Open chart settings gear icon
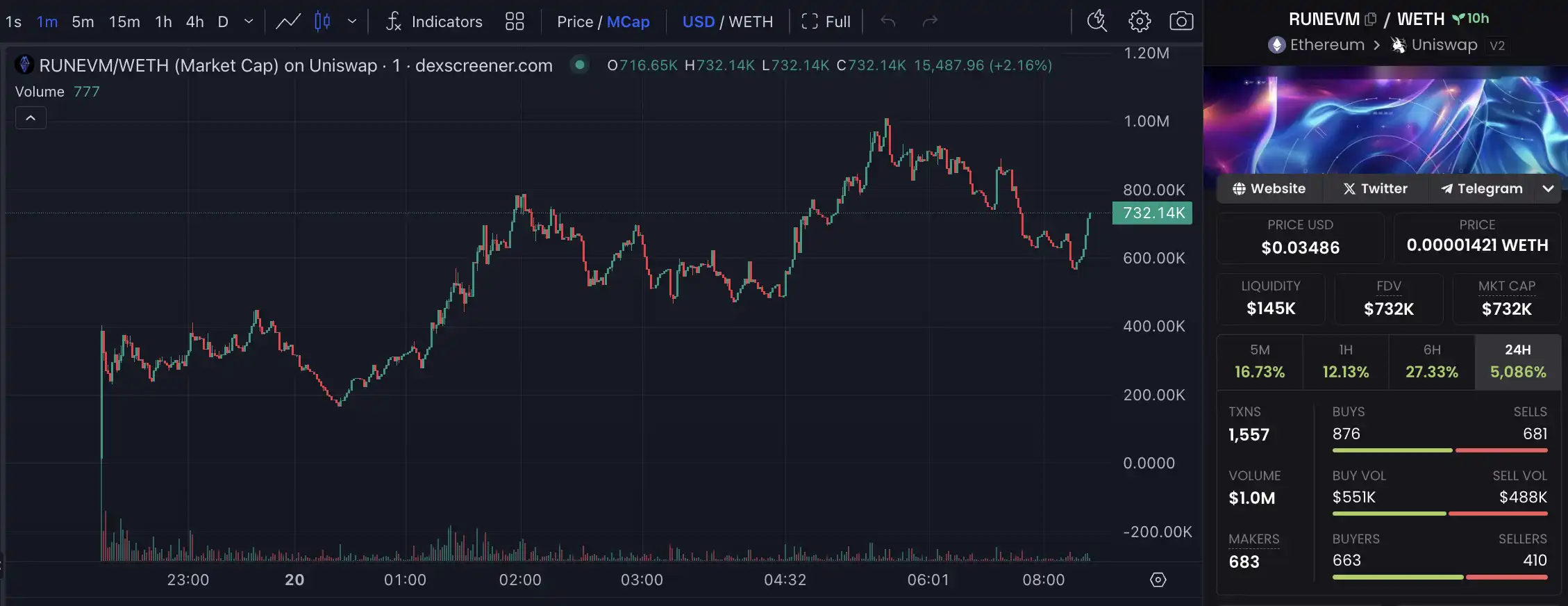The height and width of the screenshot is (606, 1568). [x=1139, y=22]
